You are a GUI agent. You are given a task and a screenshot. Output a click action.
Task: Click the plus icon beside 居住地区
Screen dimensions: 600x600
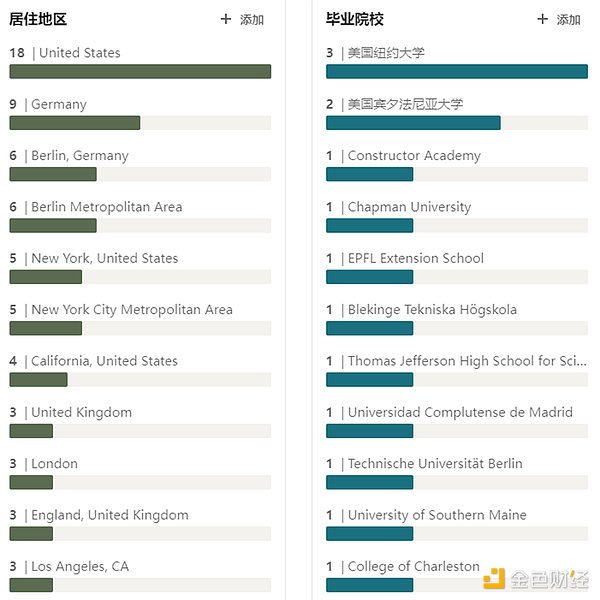click(x=226, y=19)
